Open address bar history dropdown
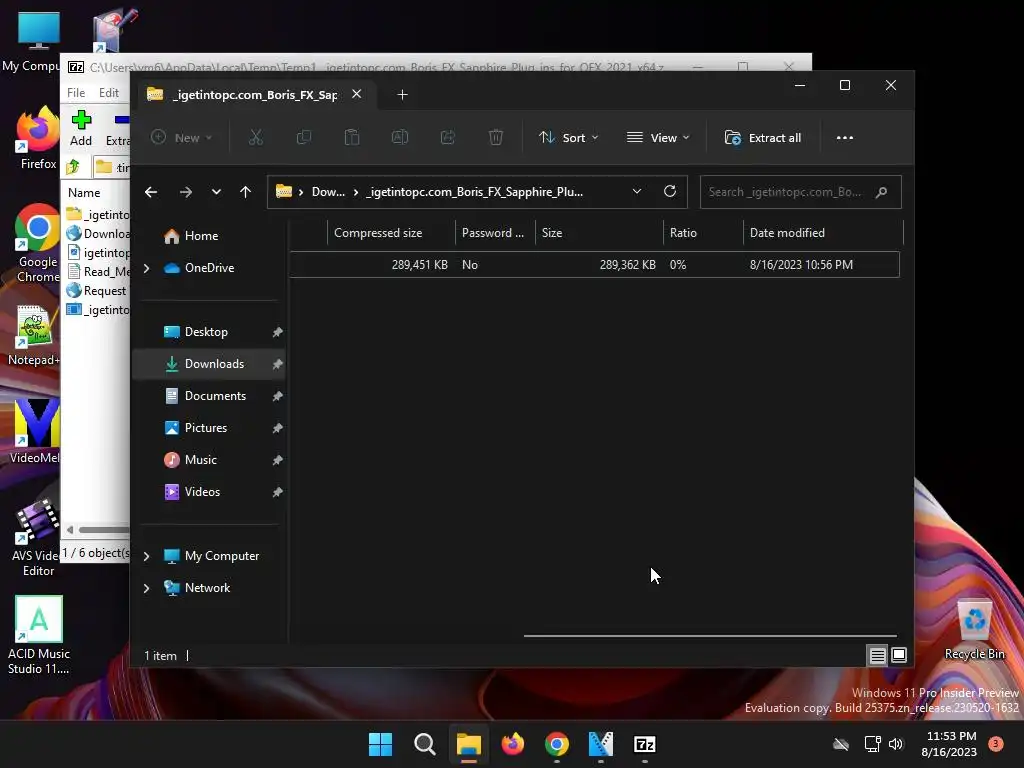1024x768 pixels. [637, 191]
